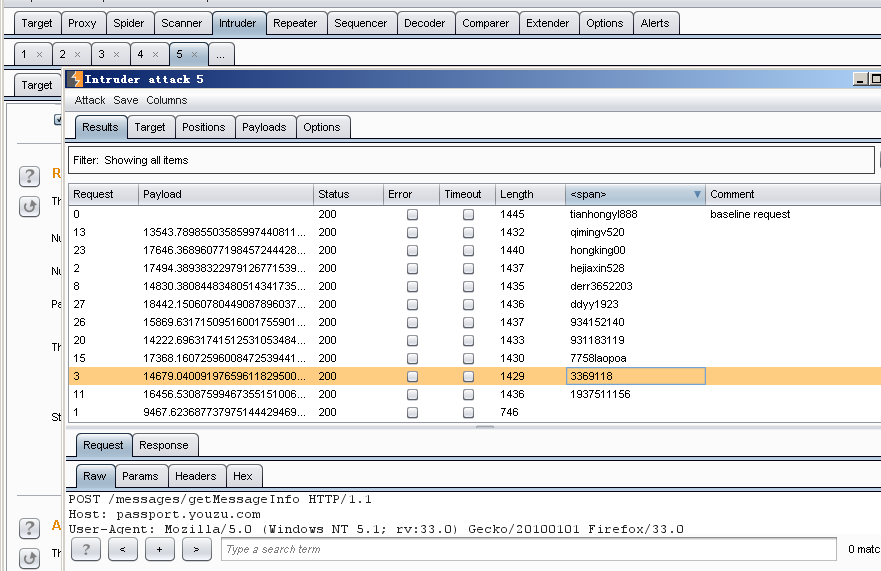Open the Save menu

(x=126, y=100)
